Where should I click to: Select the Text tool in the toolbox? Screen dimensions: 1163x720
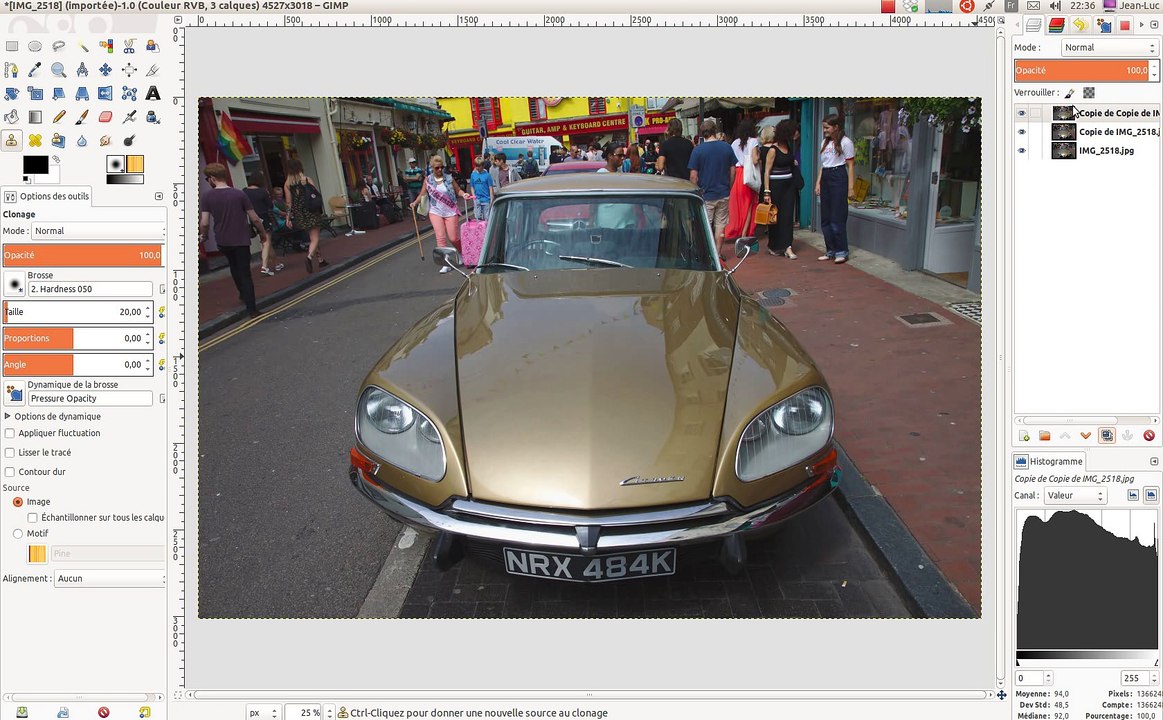pos(153,93)
